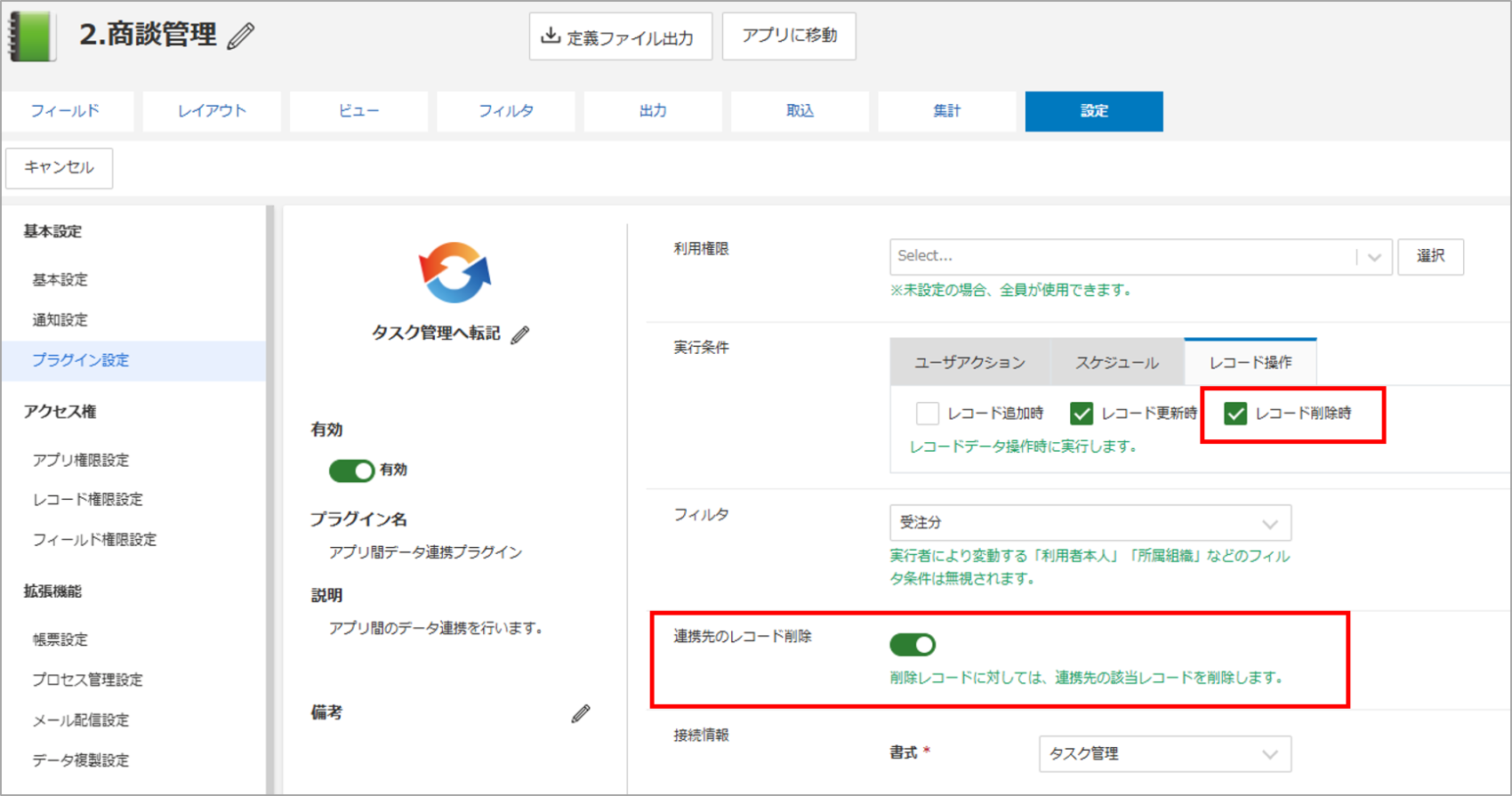
Task: Click the green notebook app icon
Action: (32, 36)
